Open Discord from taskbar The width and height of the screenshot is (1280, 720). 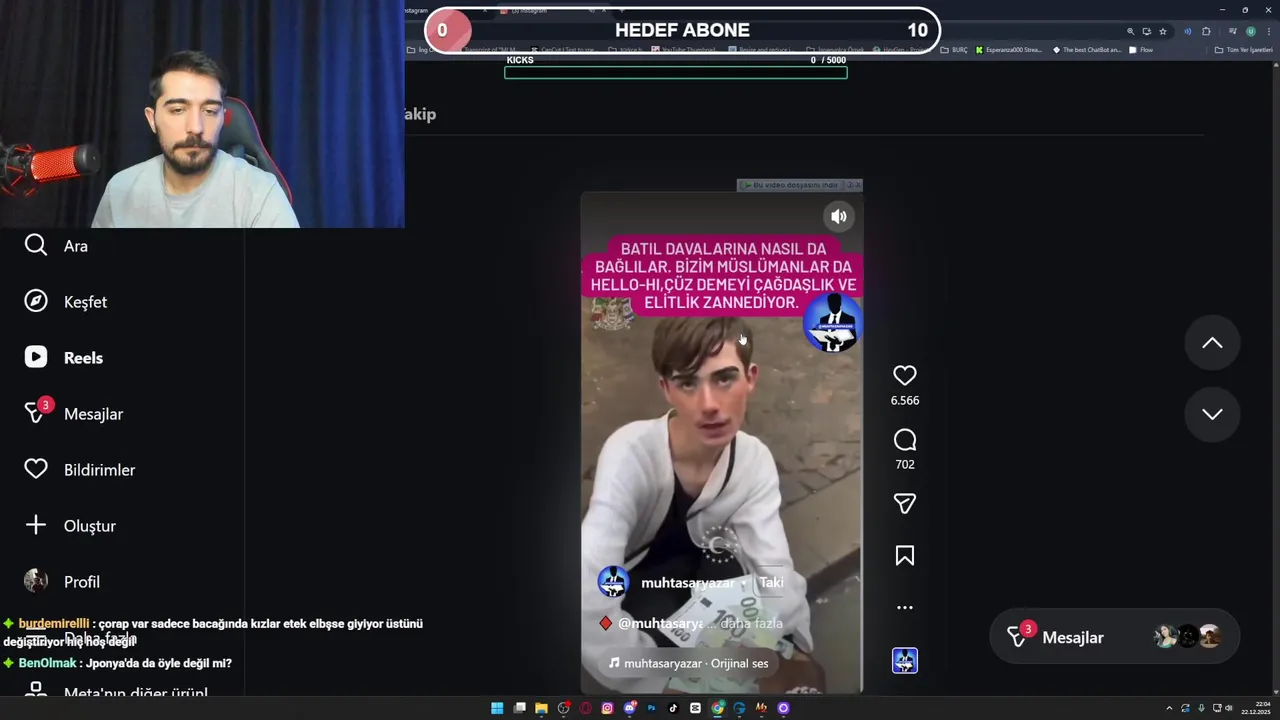point(629,708)
